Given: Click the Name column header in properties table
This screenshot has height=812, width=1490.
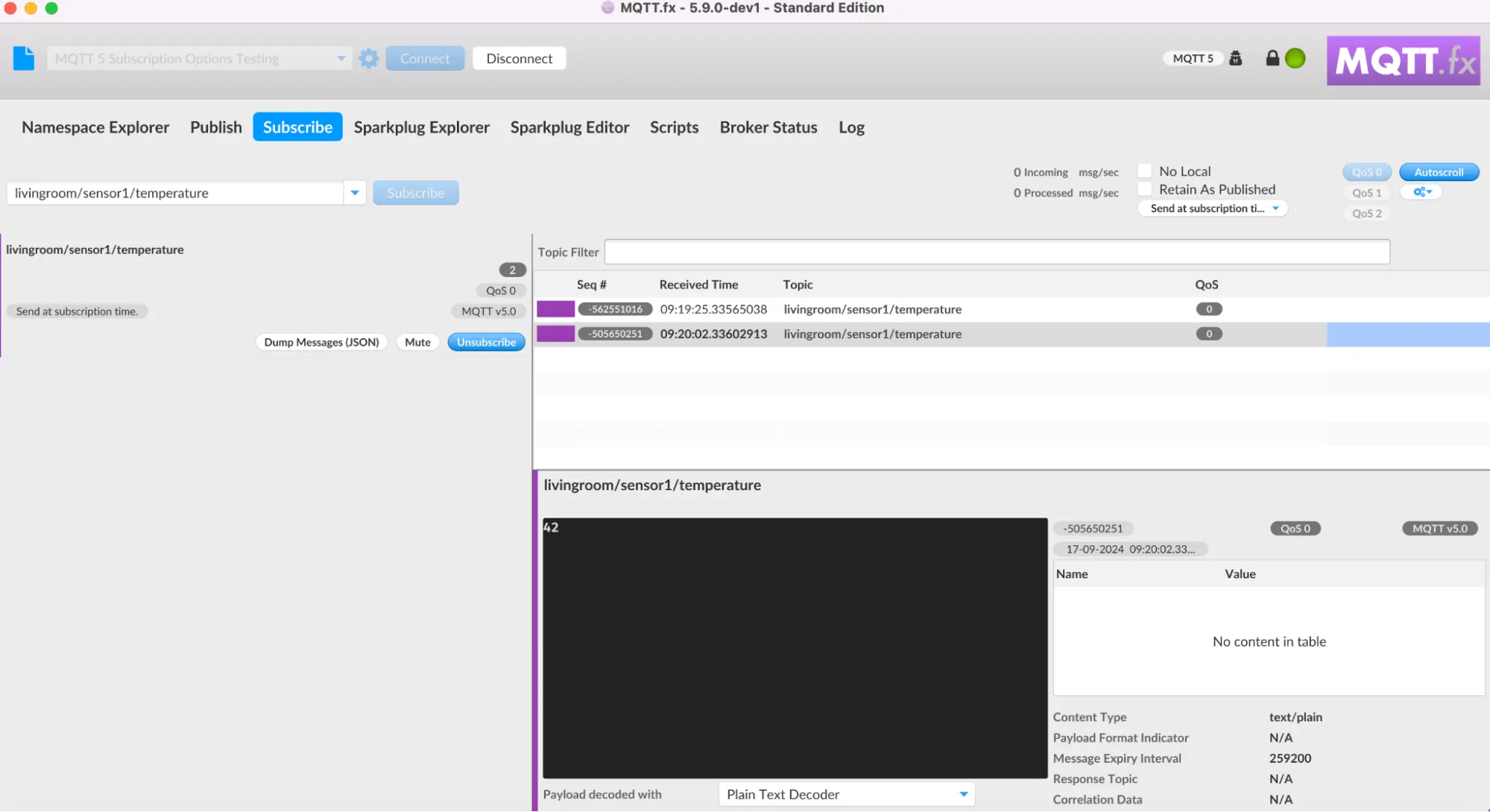Looking at the screenshot, I should 1072,574.
